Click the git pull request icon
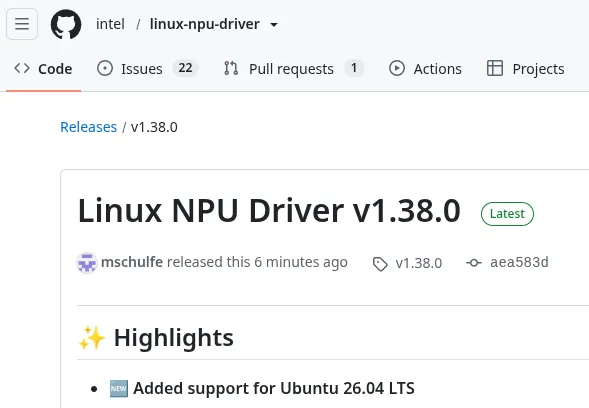This screenshot has width=589, height=408. coord(231,68)
